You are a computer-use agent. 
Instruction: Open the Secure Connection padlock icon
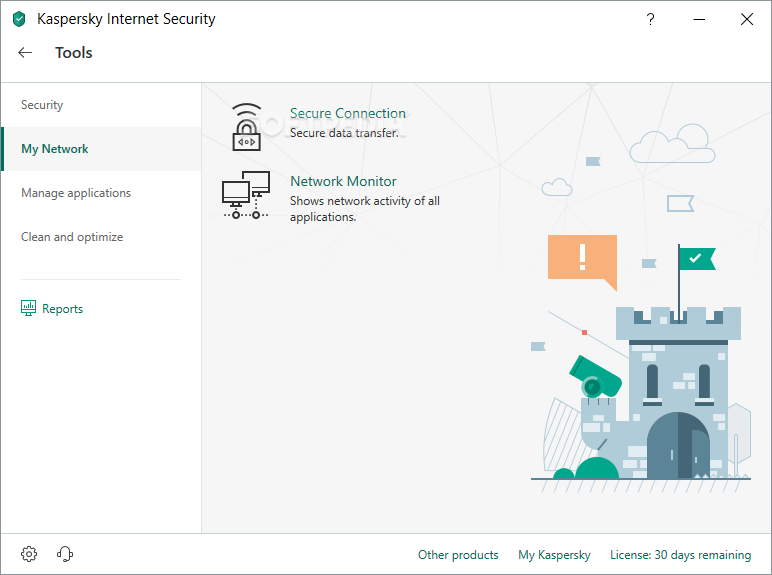pyautogui.click(x=246, y=127)
